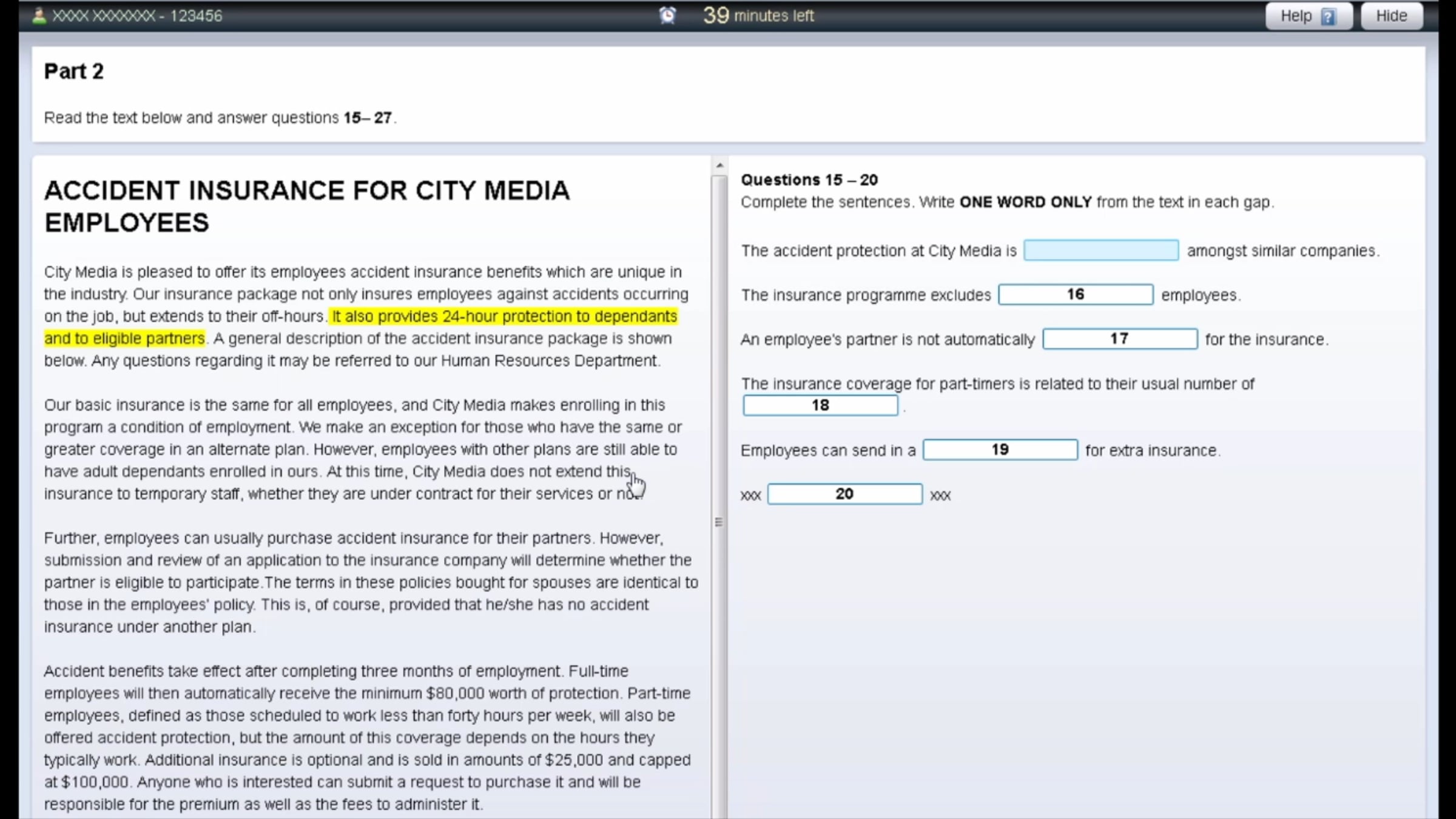Click the text 'Employees can send in a'
1456x819 pixels.
pyautogui.click(x=828, y=450)
